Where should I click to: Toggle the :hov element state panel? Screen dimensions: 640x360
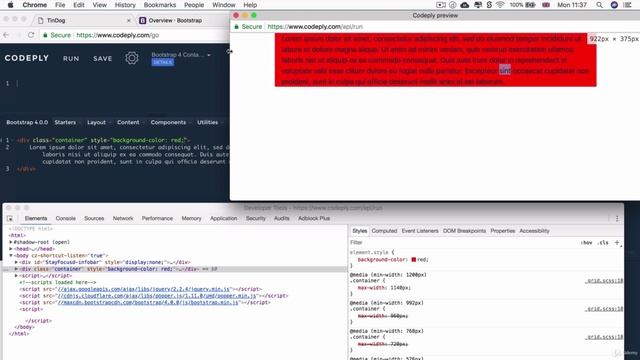[586, 243]
